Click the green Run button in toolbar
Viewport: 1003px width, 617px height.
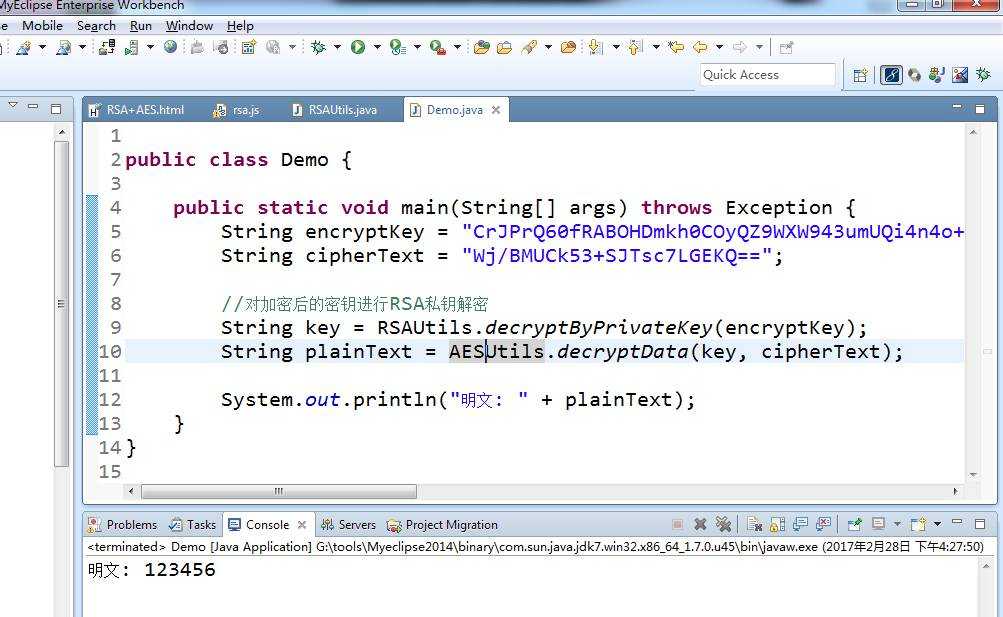358,47
